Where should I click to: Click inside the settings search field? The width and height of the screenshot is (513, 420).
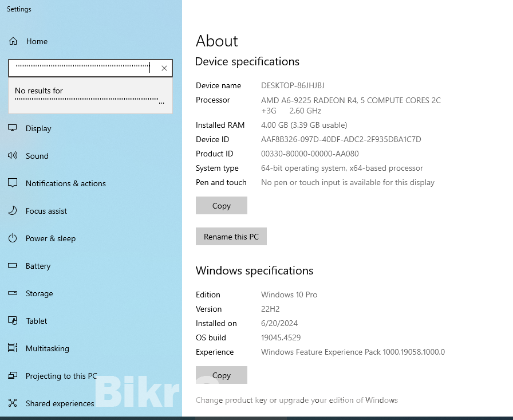pyautogui.click(x=83, y=68)
